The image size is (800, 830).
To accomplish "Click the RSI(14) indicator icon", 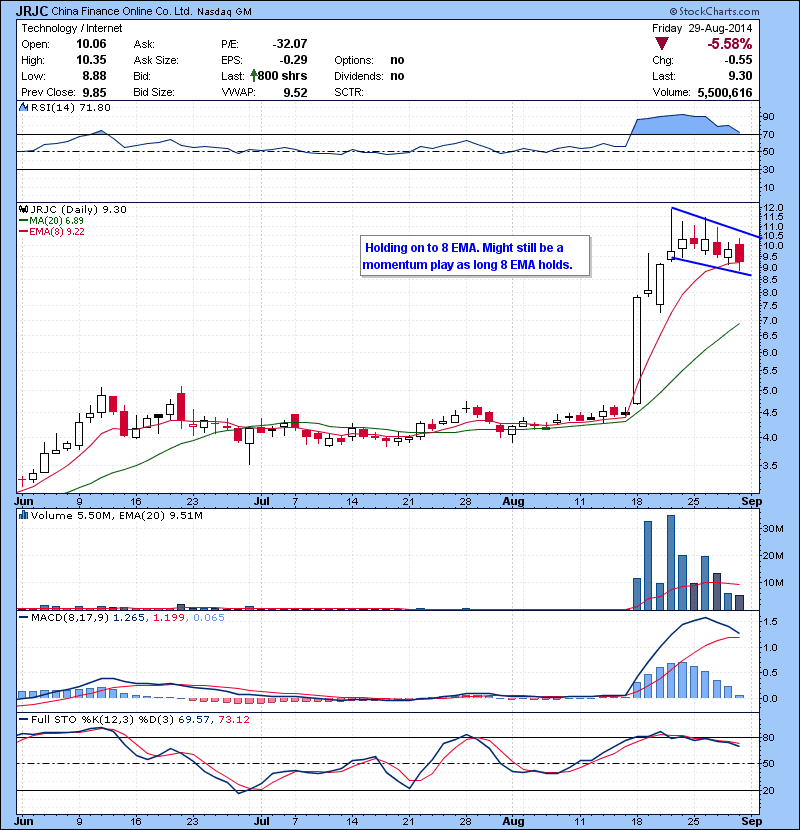I will 24,107.
